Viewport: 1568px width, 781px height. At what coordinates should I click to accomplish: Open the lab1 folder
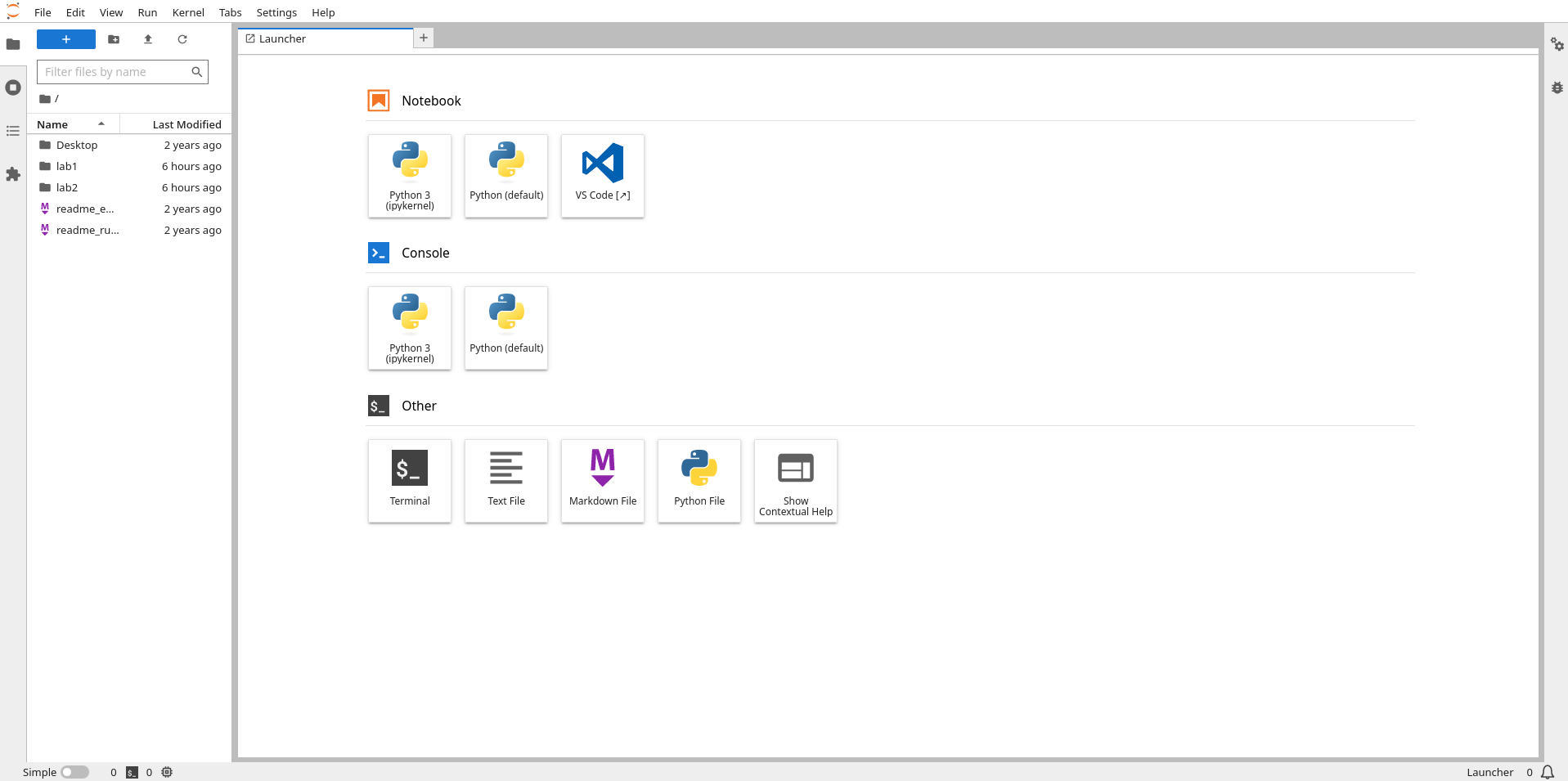[66, 166]
